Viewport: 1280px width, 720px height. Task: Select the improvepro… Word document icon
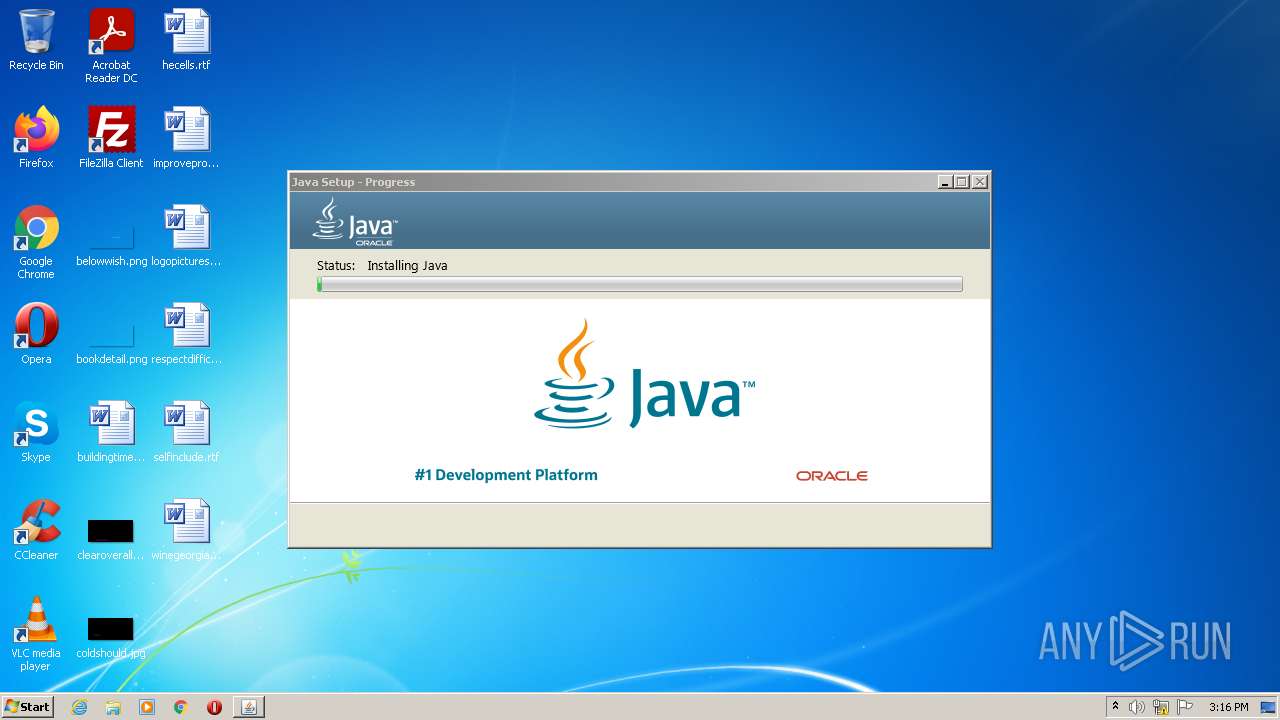click(186, 138)
